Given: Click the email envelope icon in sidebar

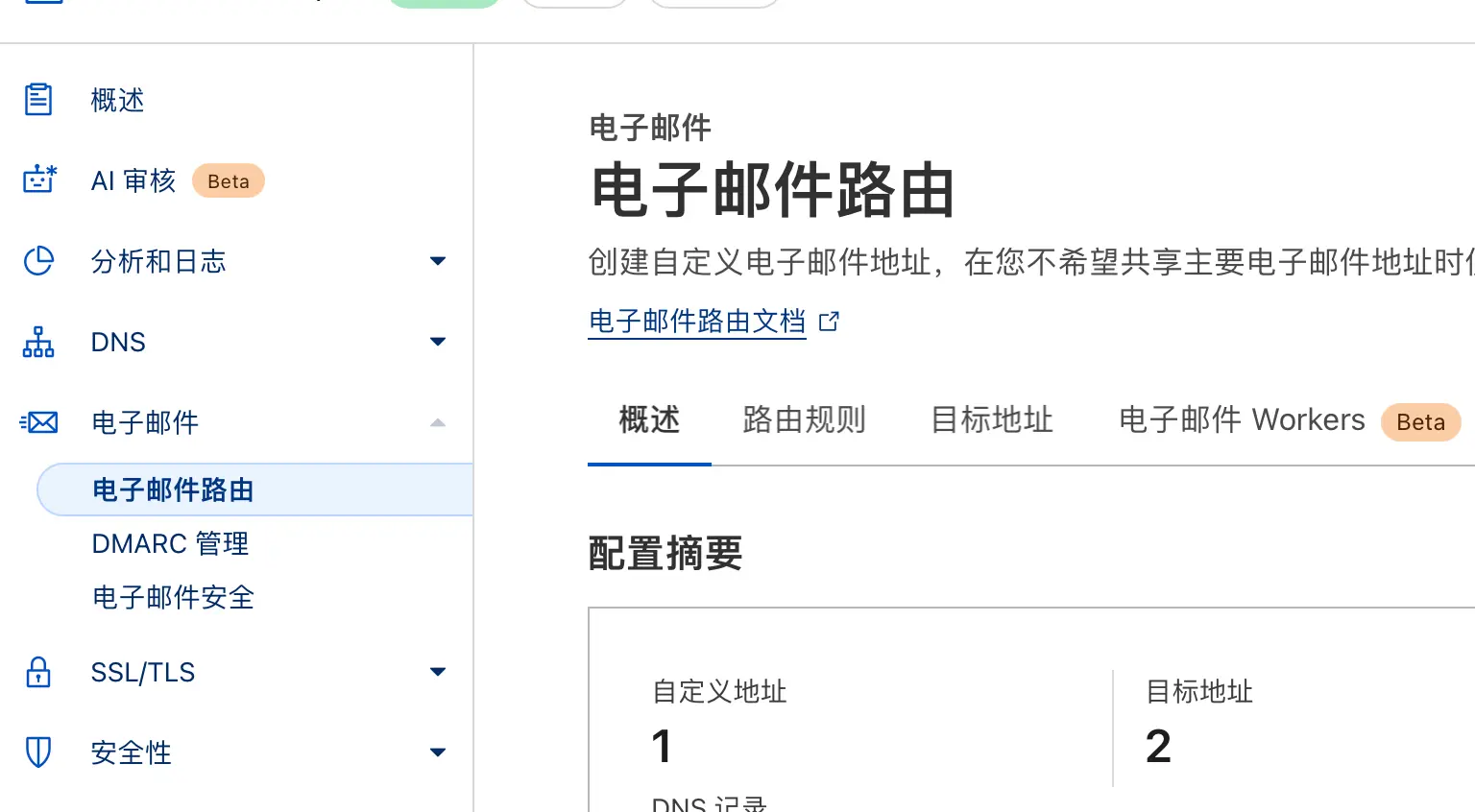Looking at the screenshot, I should [39, 422].
